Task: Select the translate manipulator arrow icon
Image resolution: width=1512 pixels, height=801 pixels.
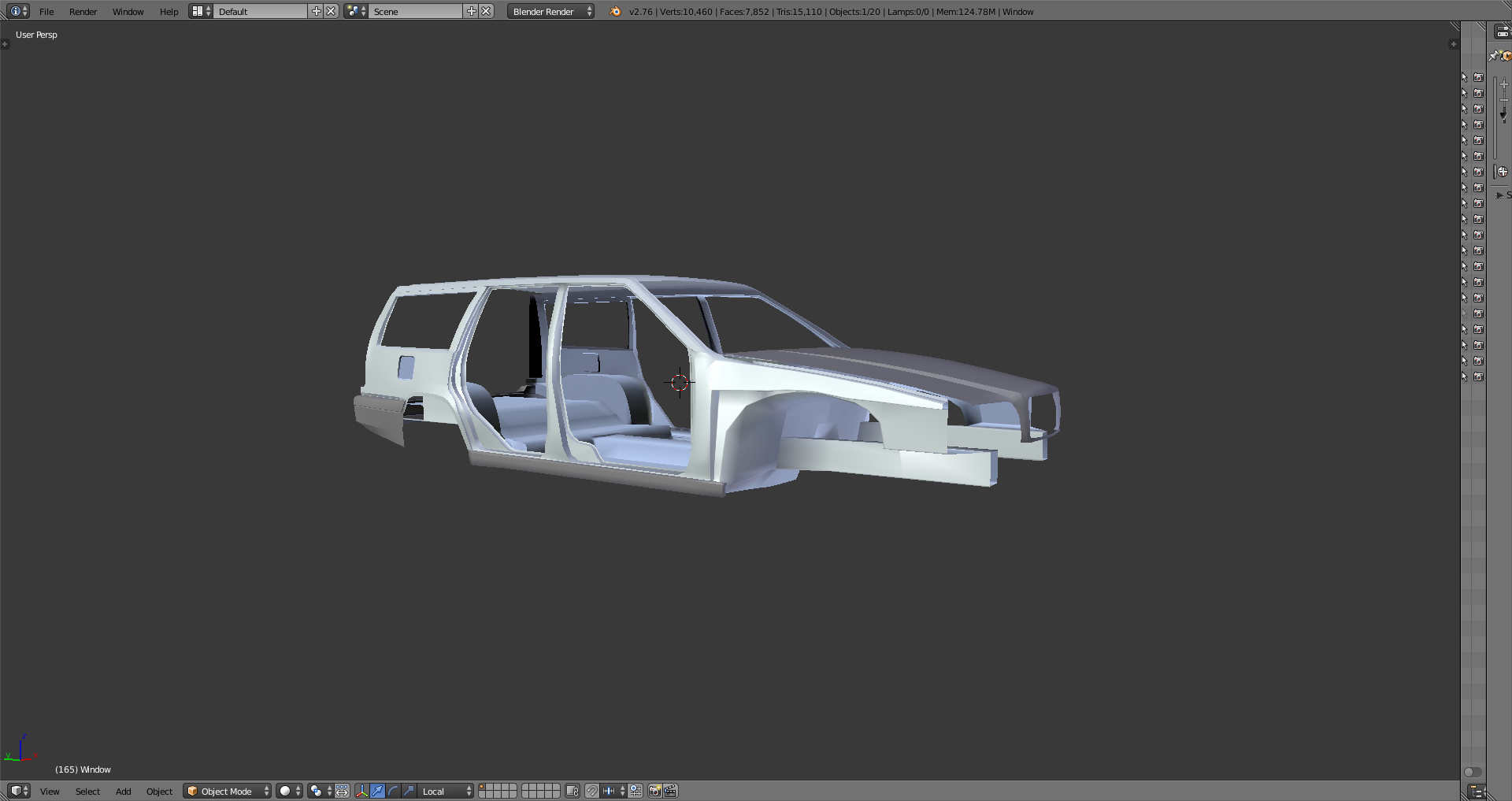Action: pyautogui.click(x=378, y=791)
